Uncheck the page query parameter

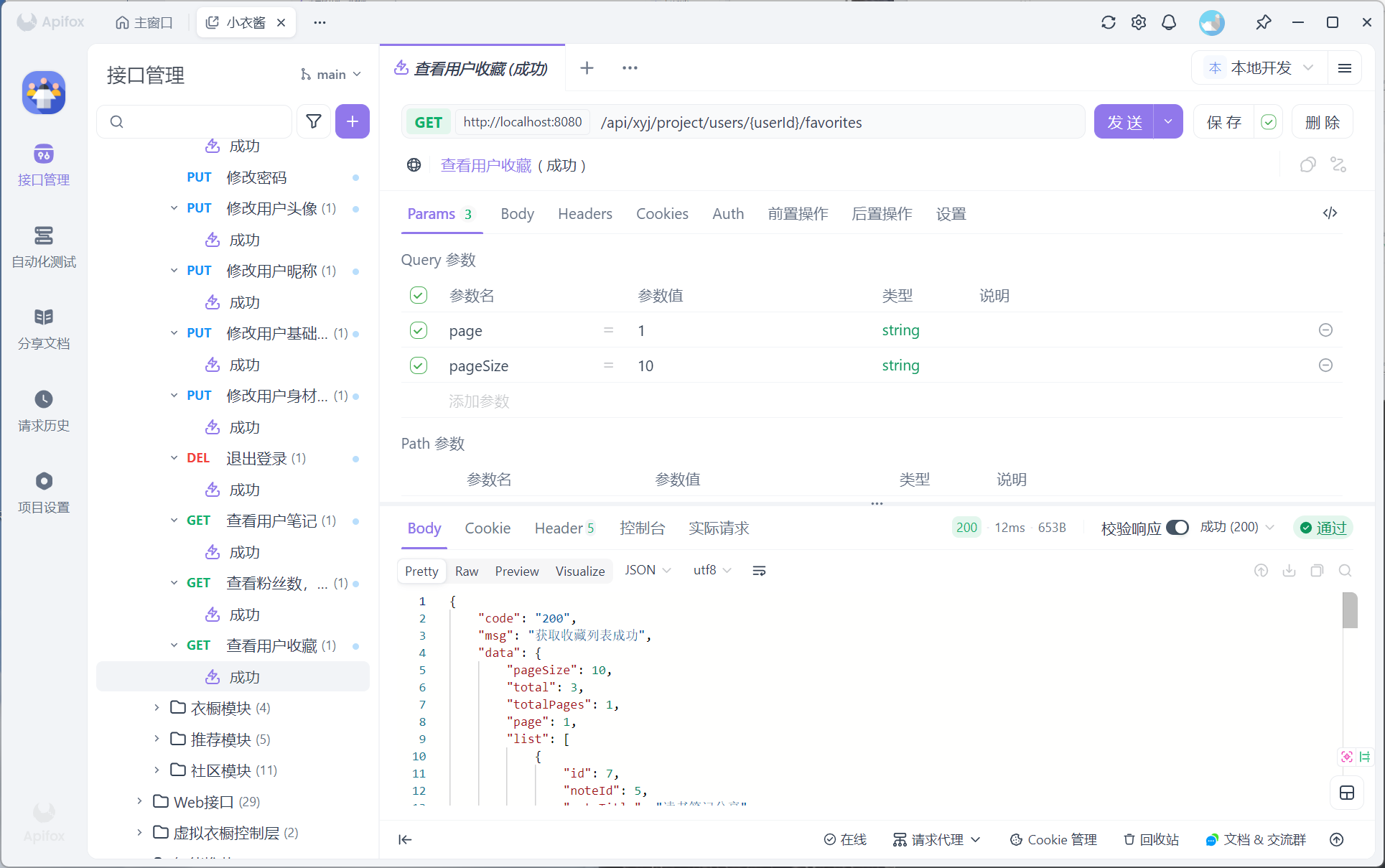[x=419, y=330]
